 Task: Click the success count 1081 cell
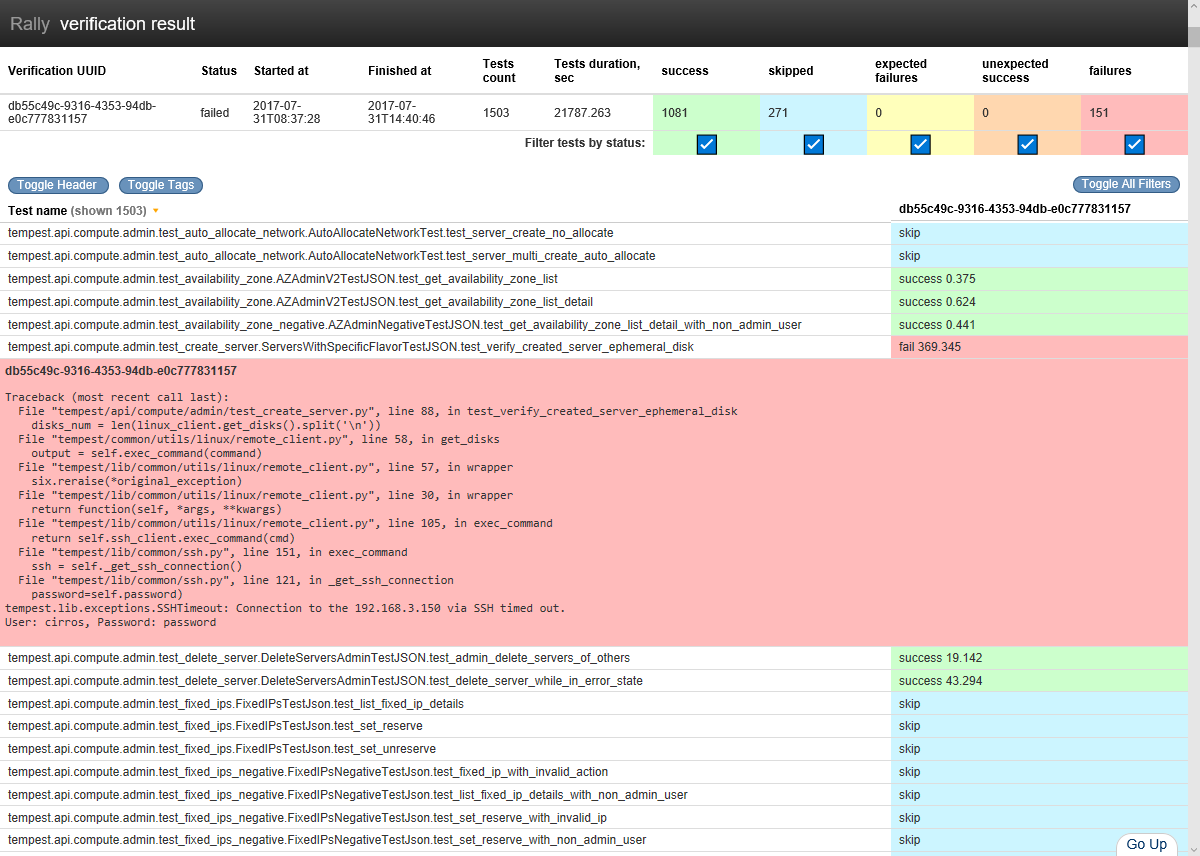[706, 113]
